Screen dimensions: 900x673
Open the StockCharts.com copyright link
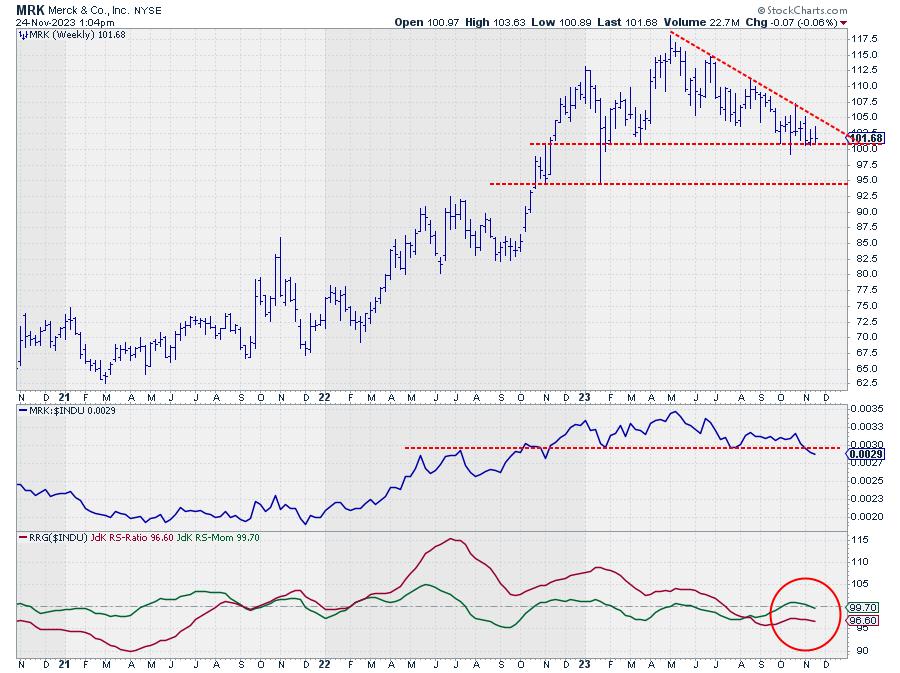pyautogui.click(x=802, y=10)
